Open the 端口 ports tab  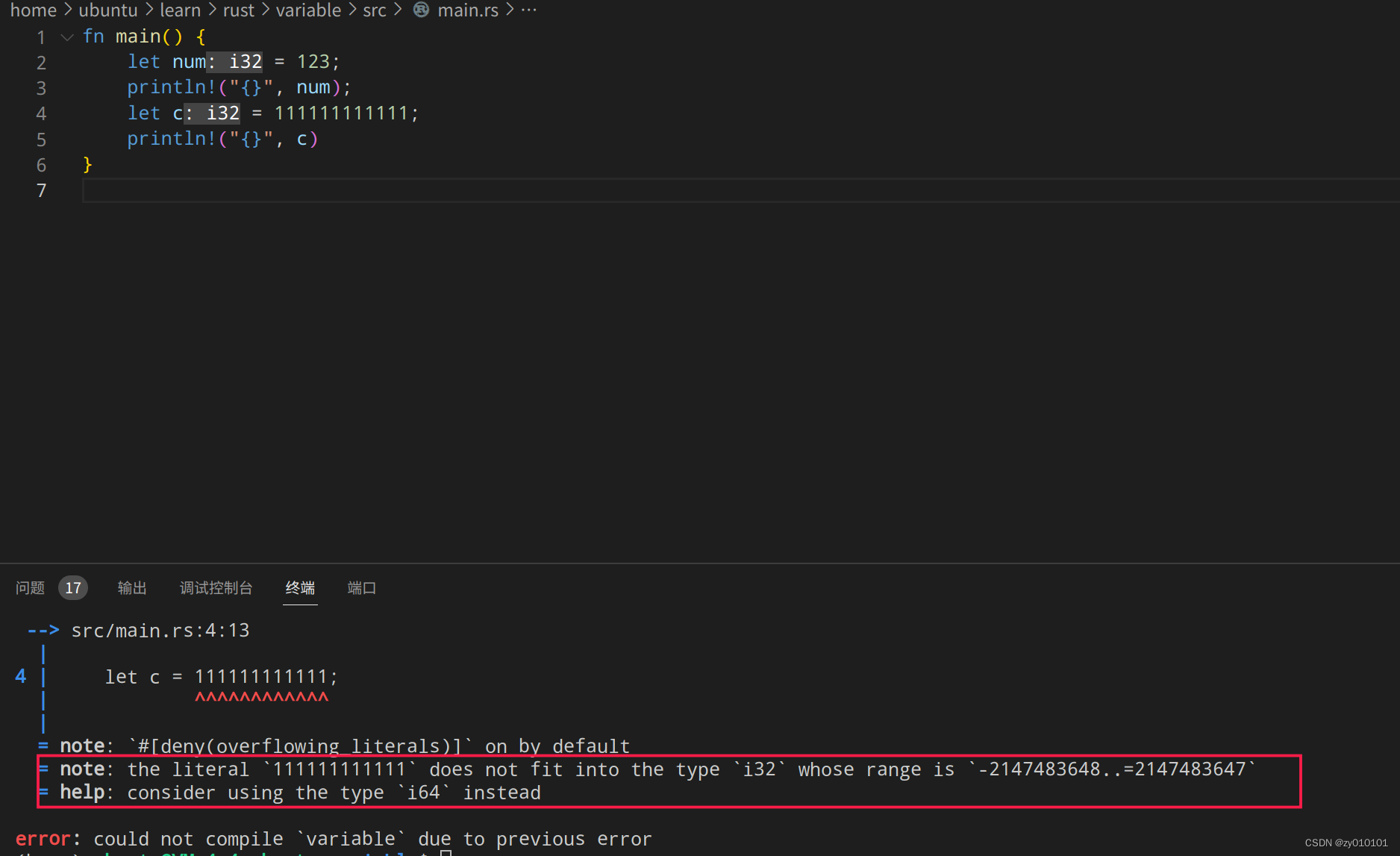tap(362, 588)
